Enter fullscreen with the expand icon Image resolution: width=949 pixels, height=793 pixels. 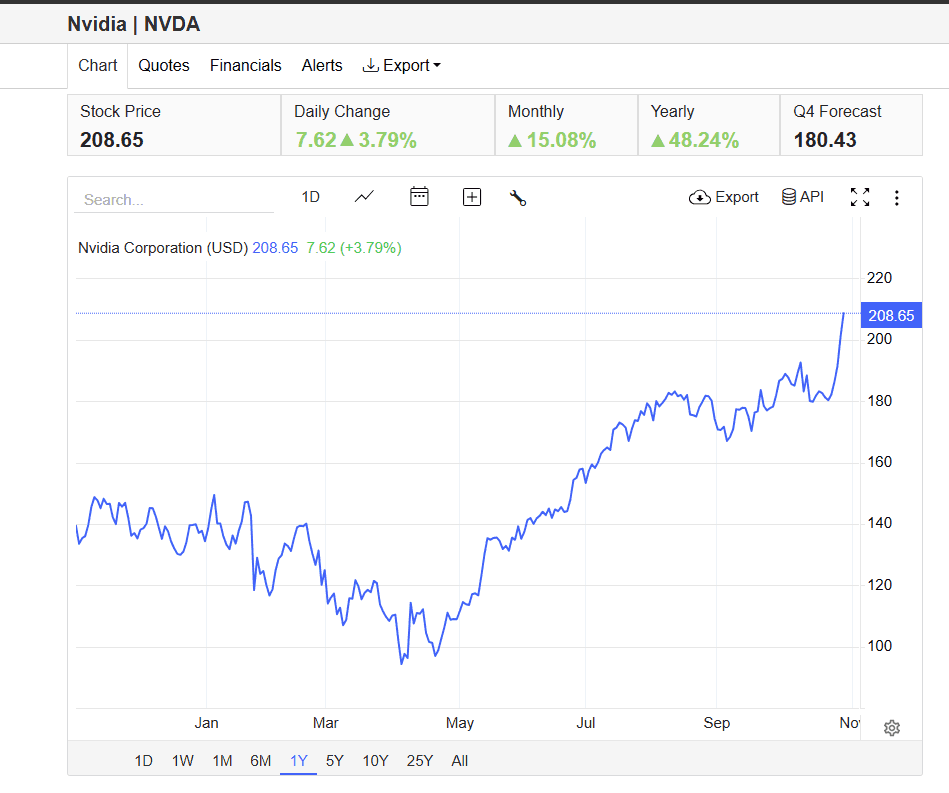(860, 197)
